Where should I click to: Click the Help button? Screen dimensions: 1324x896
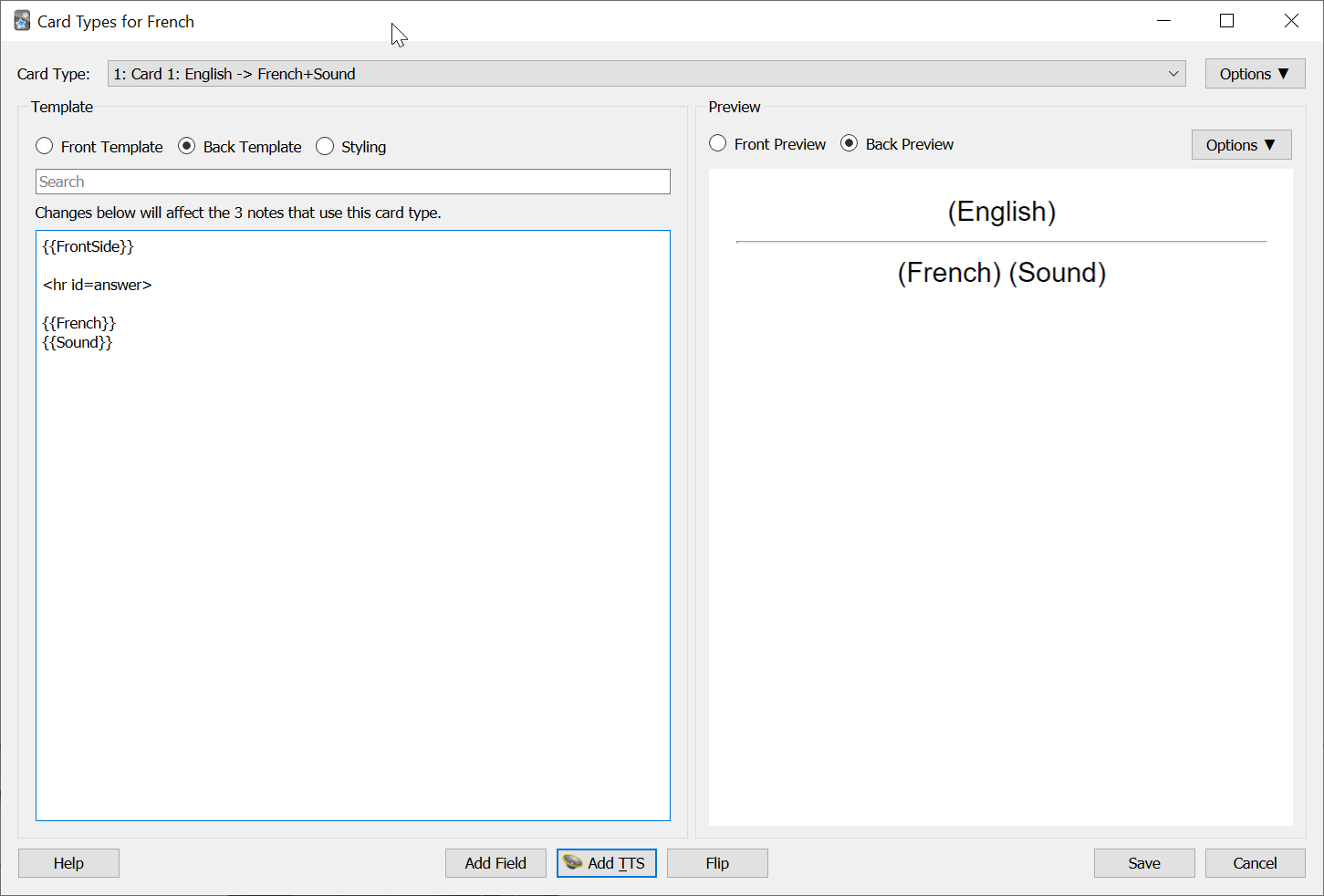[x=68, y=862]
